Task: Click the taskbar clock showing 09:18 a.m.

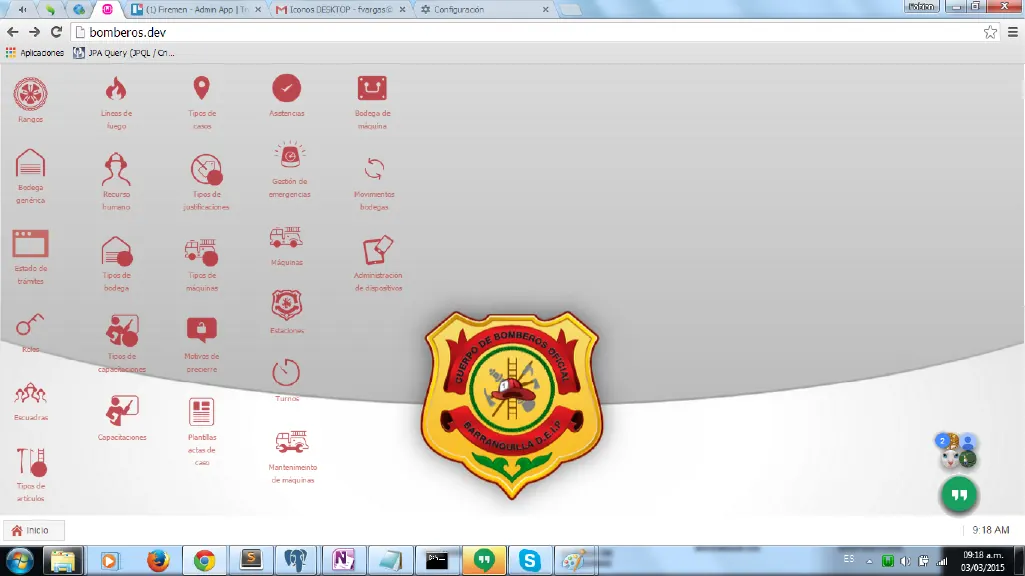Action: [x=983, y=562]
